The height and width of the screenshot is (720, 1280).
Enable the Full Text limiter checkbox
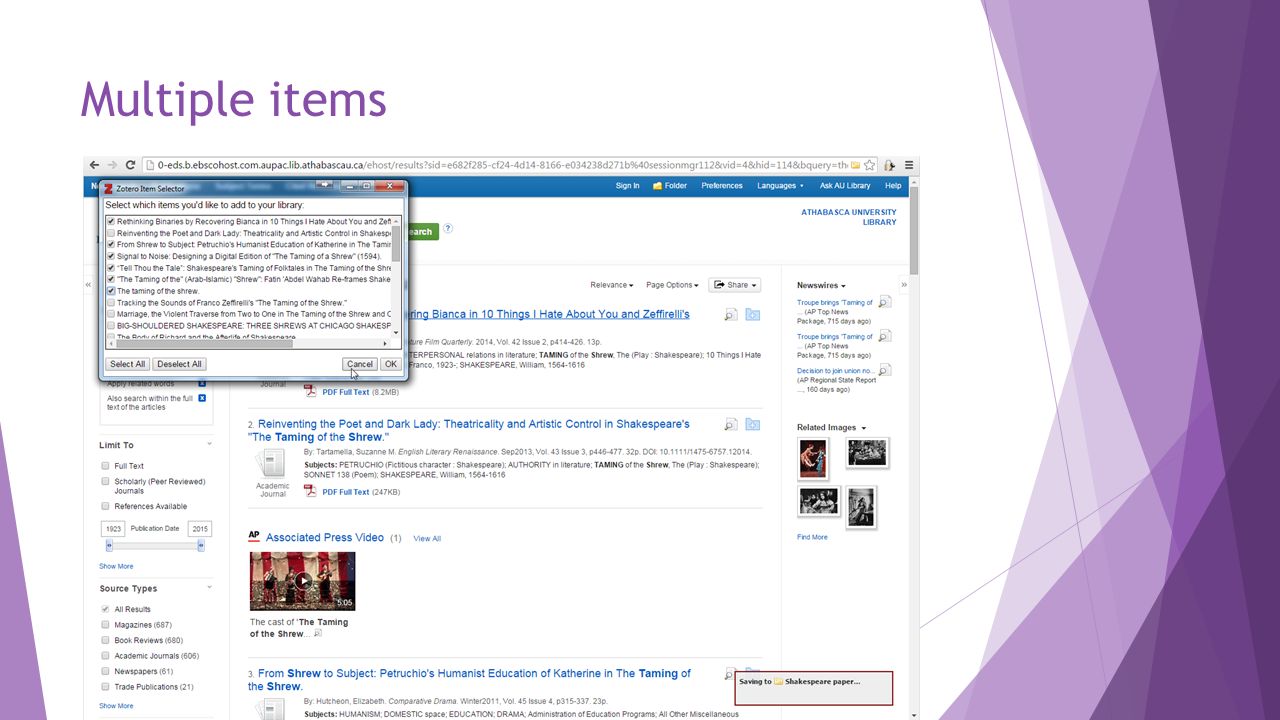point(105,466)
